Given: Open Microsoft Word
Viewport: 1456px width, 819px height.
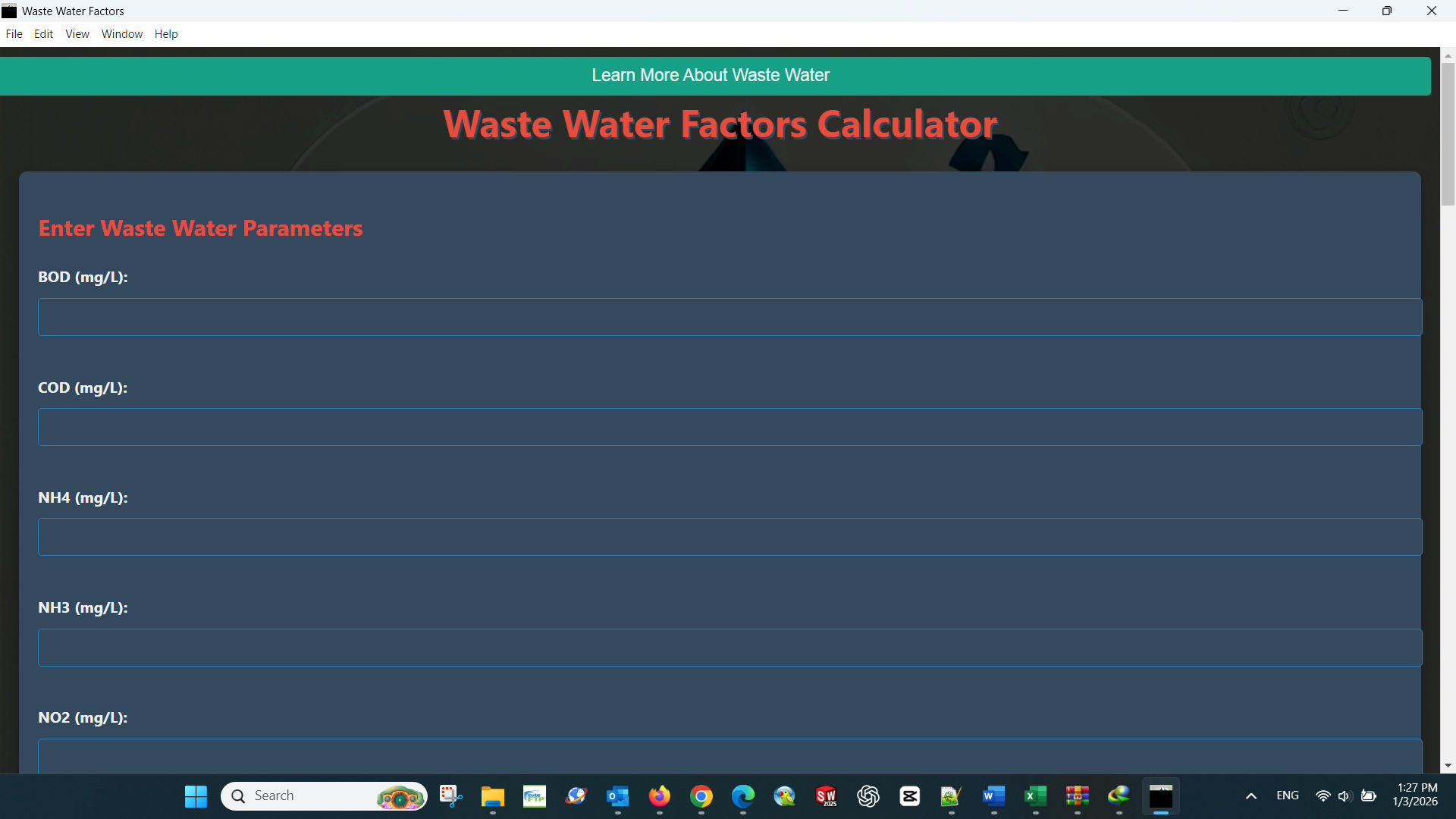Looking at the screenshot, I should (993, 795).
